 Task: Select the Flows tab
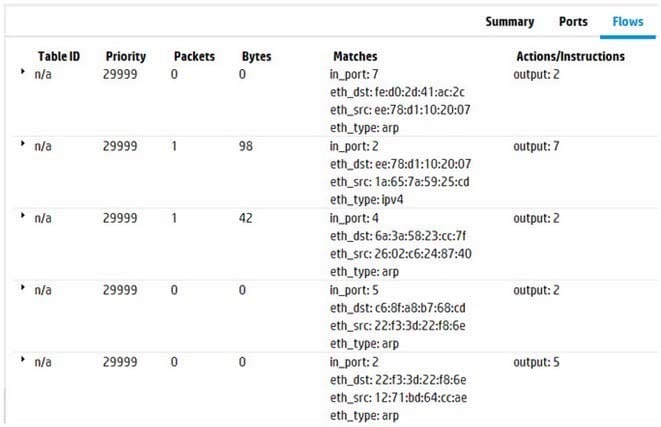[629, 21]
